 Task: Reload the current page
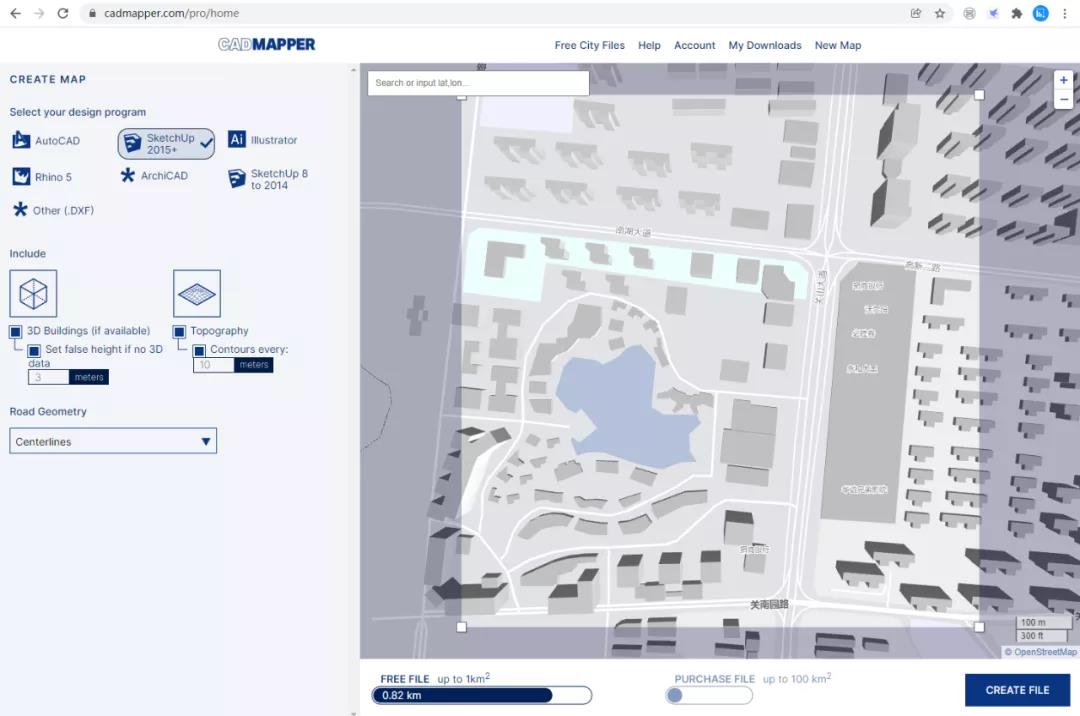click(x=63, y=13)
